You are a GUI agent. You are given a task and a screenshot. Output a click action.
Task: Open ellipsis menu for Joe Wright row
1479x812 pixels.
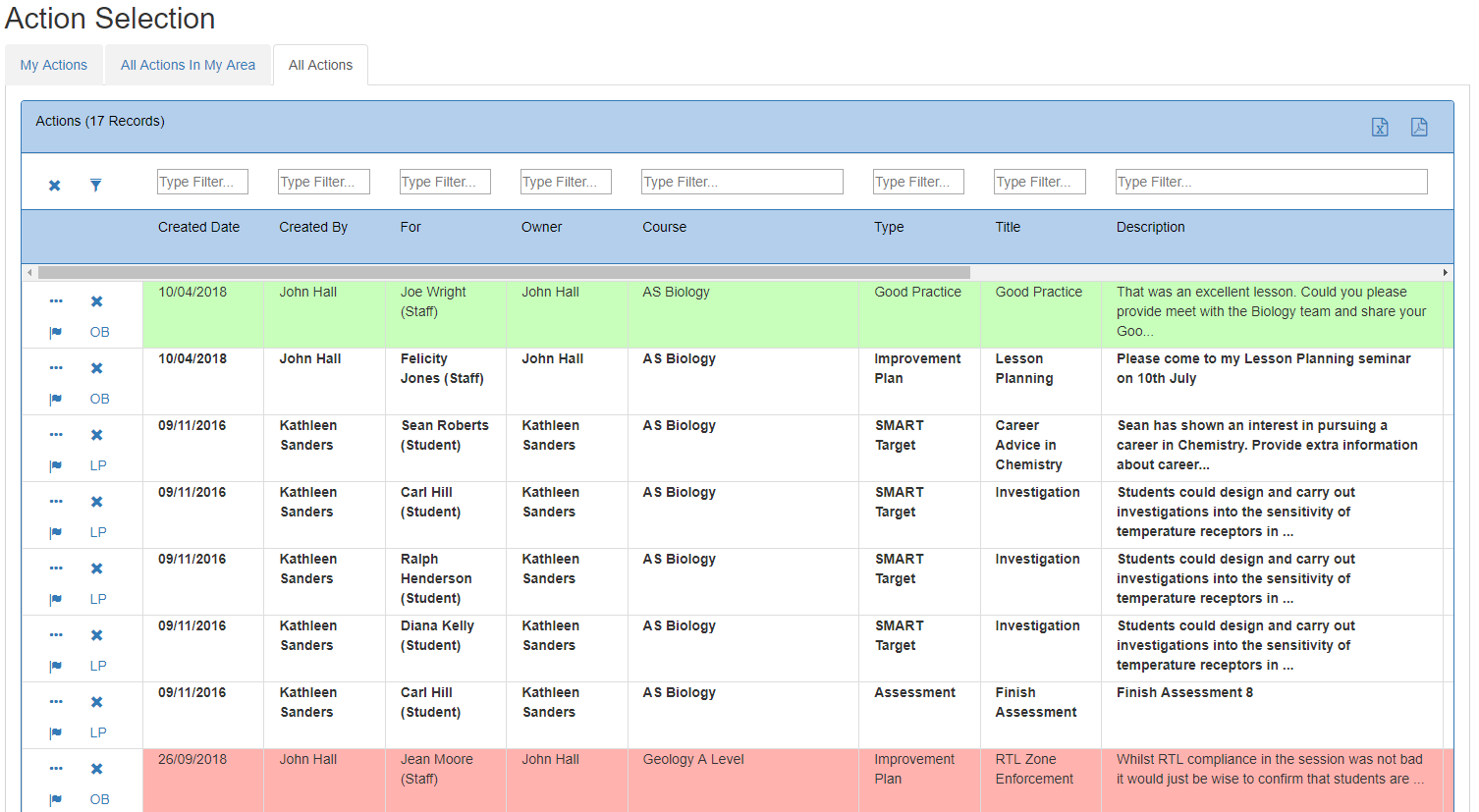pos(56,301)
